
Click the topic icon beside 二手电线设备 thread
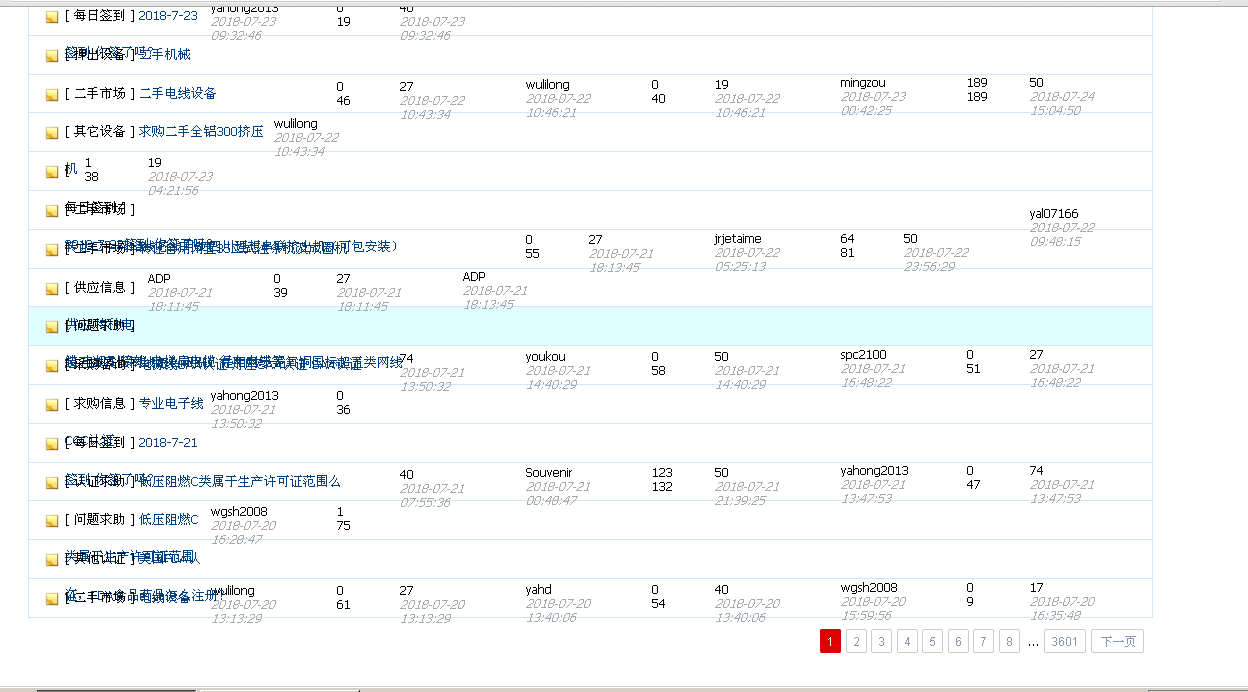click(51, 94)
